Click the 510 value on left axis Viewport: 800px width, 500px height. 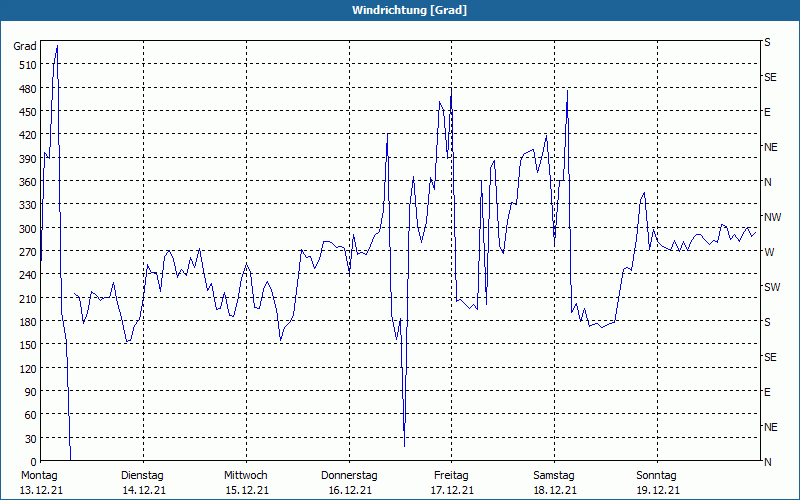[x=28, y=65]
